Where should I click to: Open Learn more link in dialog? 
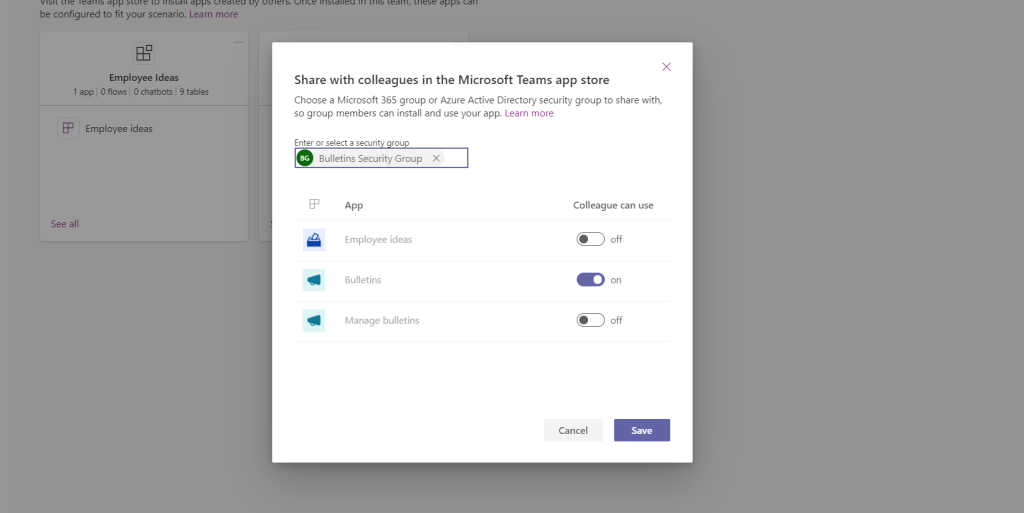[529, 113]
